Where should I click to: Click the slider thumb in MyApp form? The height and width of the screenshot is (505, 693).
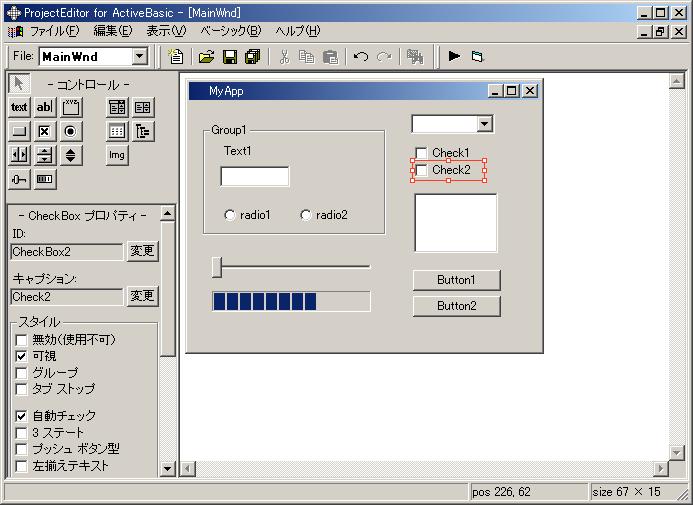coord(217,266)
